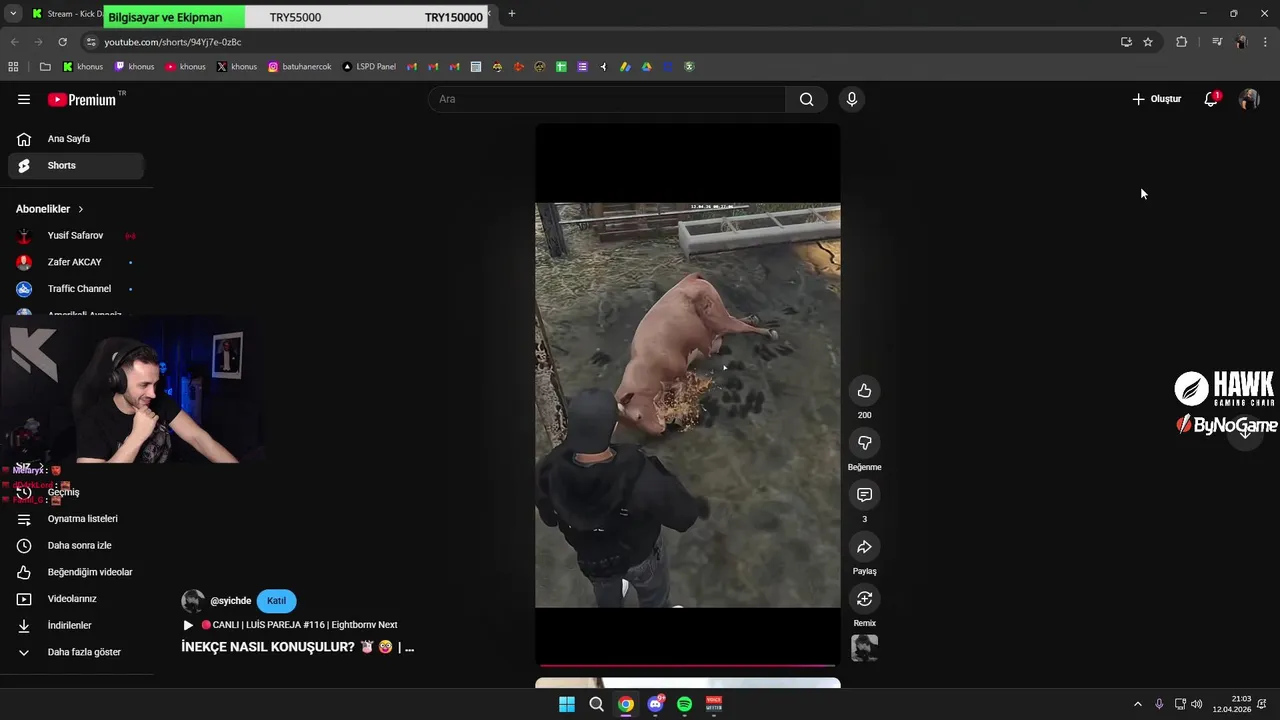
Task: Start voice search with the microphone
Action: (x=851, y=99)
